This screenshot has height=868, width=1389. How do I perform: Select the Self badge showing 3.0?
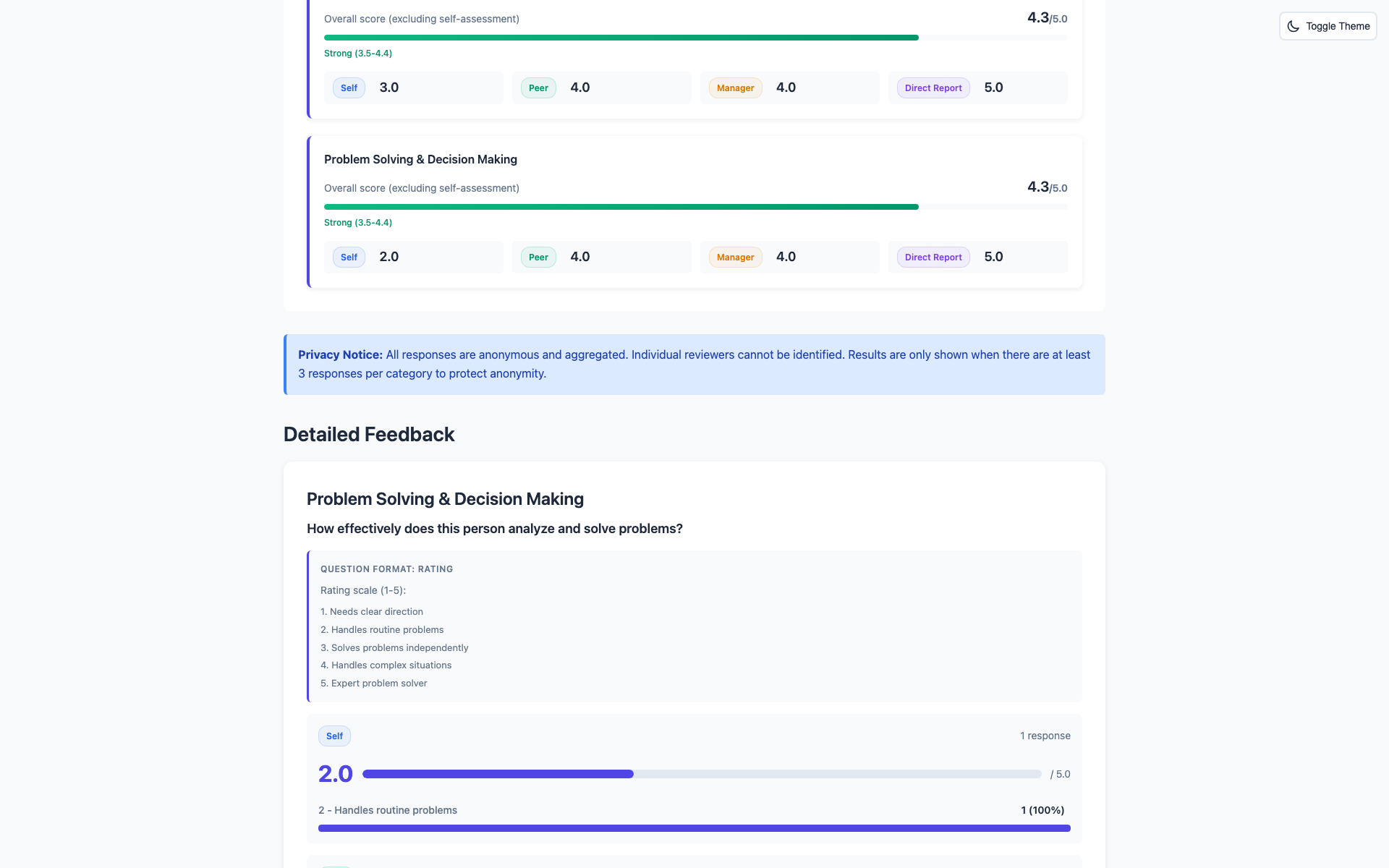pyautogui.click(x=348, y=88)
